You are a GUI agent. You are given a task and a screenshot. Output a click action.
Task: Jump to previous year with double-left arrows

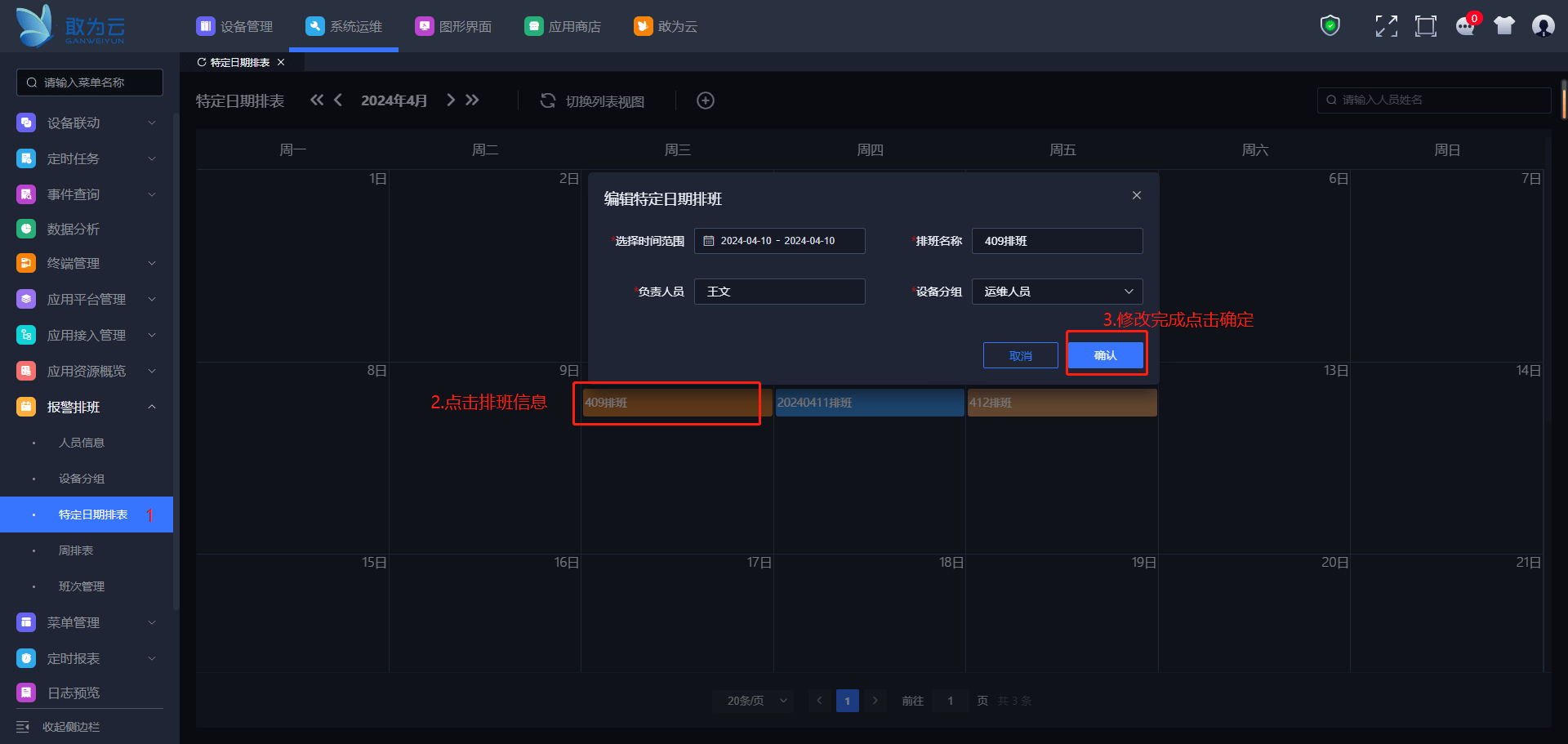[x=317, y=100]
